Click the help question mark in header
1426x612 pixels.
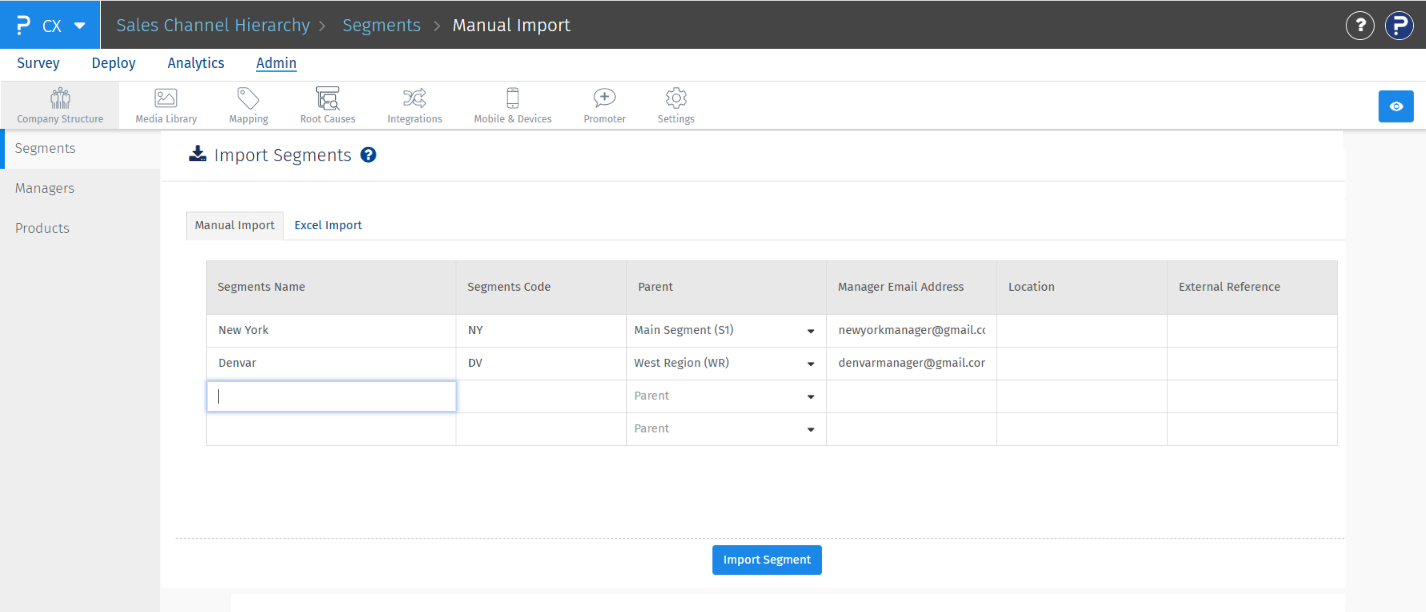(1359, 25)
